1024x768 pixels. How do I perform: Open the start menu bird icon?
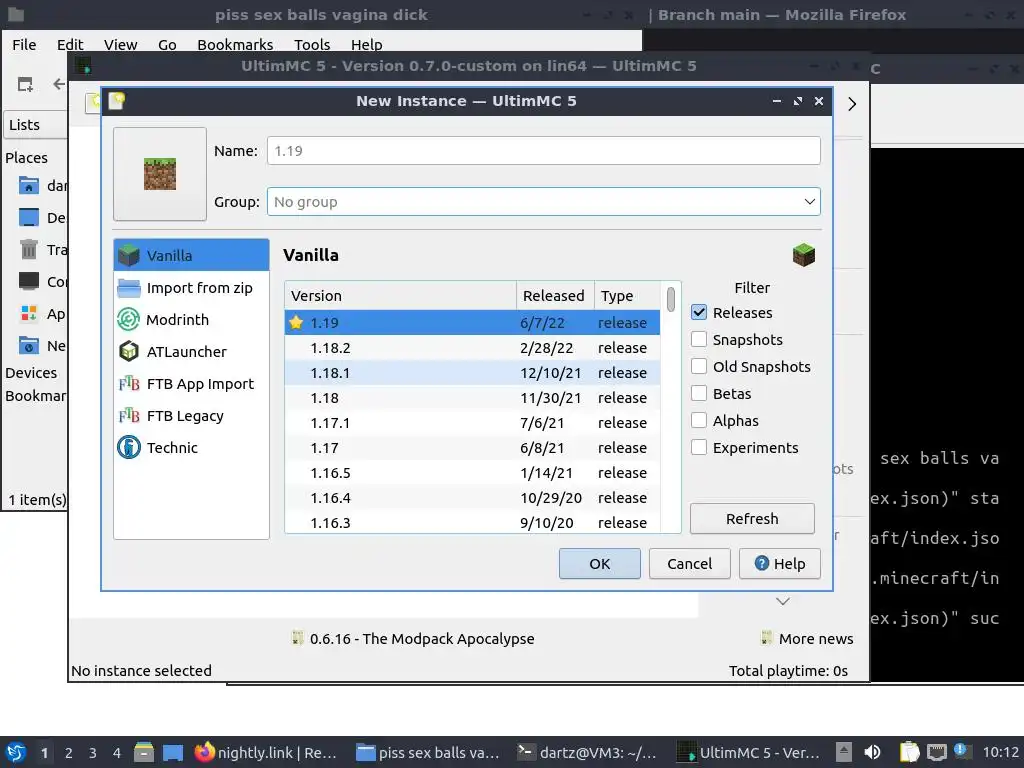click(16, 752)
